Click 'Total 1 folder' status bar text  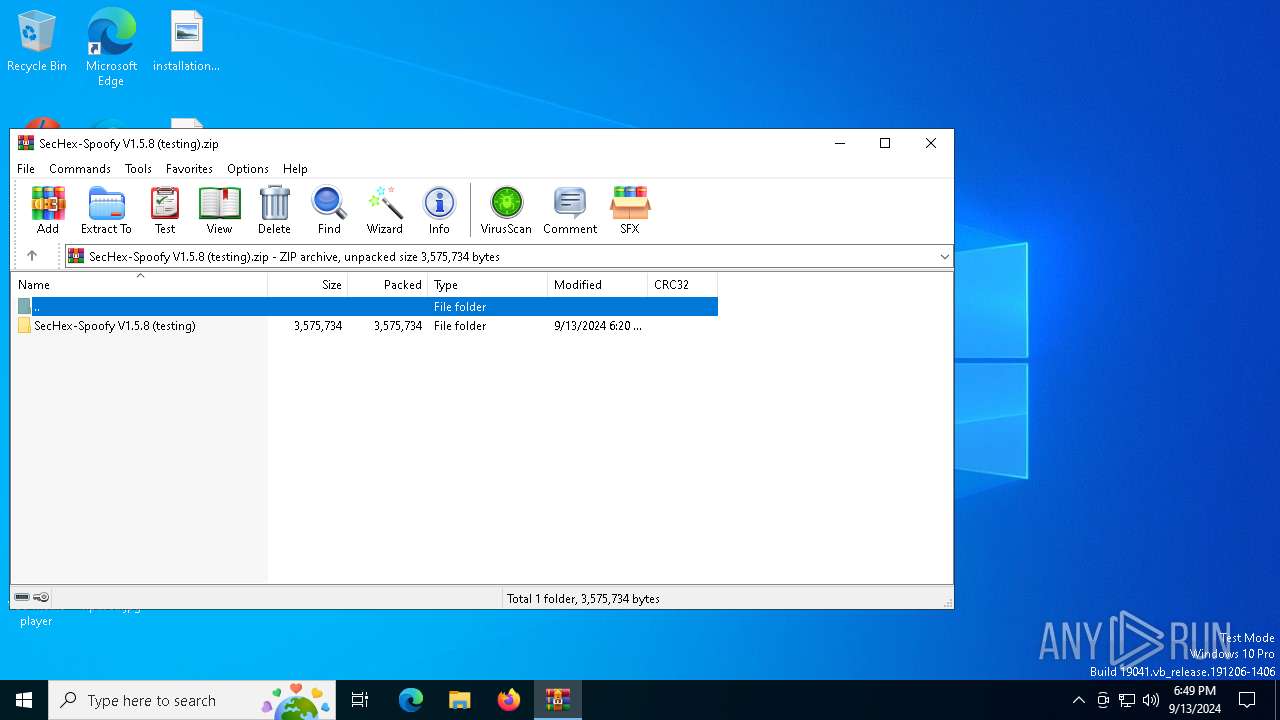coord(583,599)
